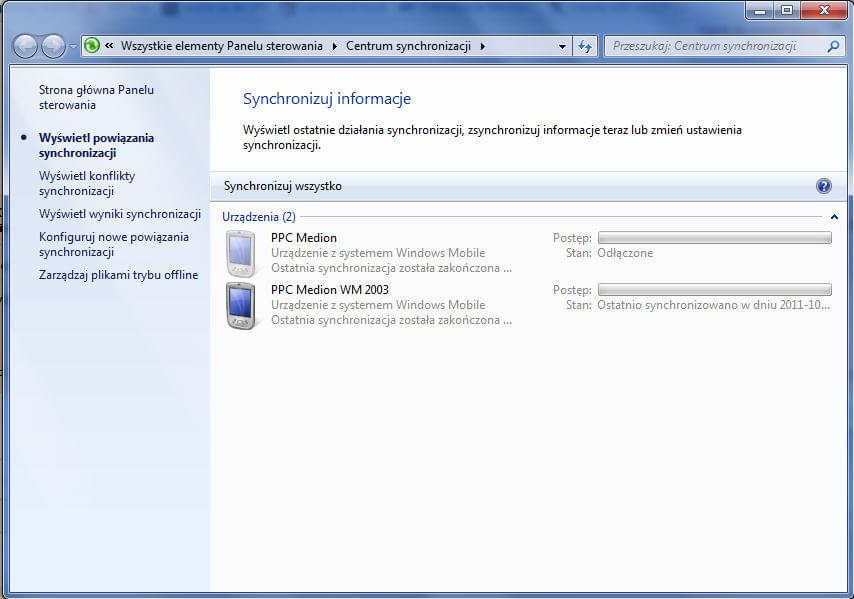
Task: Click the Forward navigation arrow button
Action: (53, 46)
